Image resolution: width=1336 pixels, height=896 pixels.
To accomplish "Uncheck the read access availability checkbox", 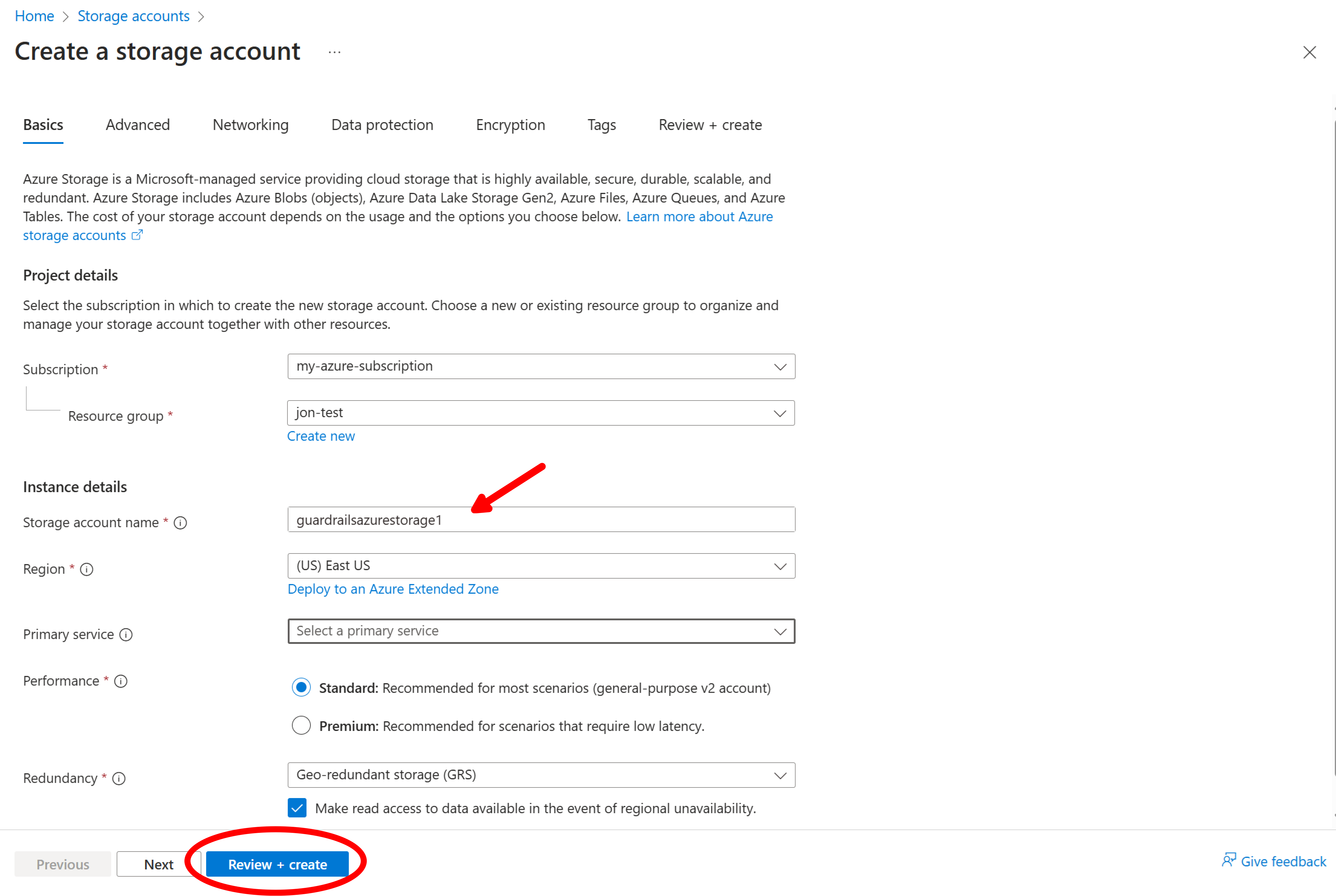I will pos(297,808).
